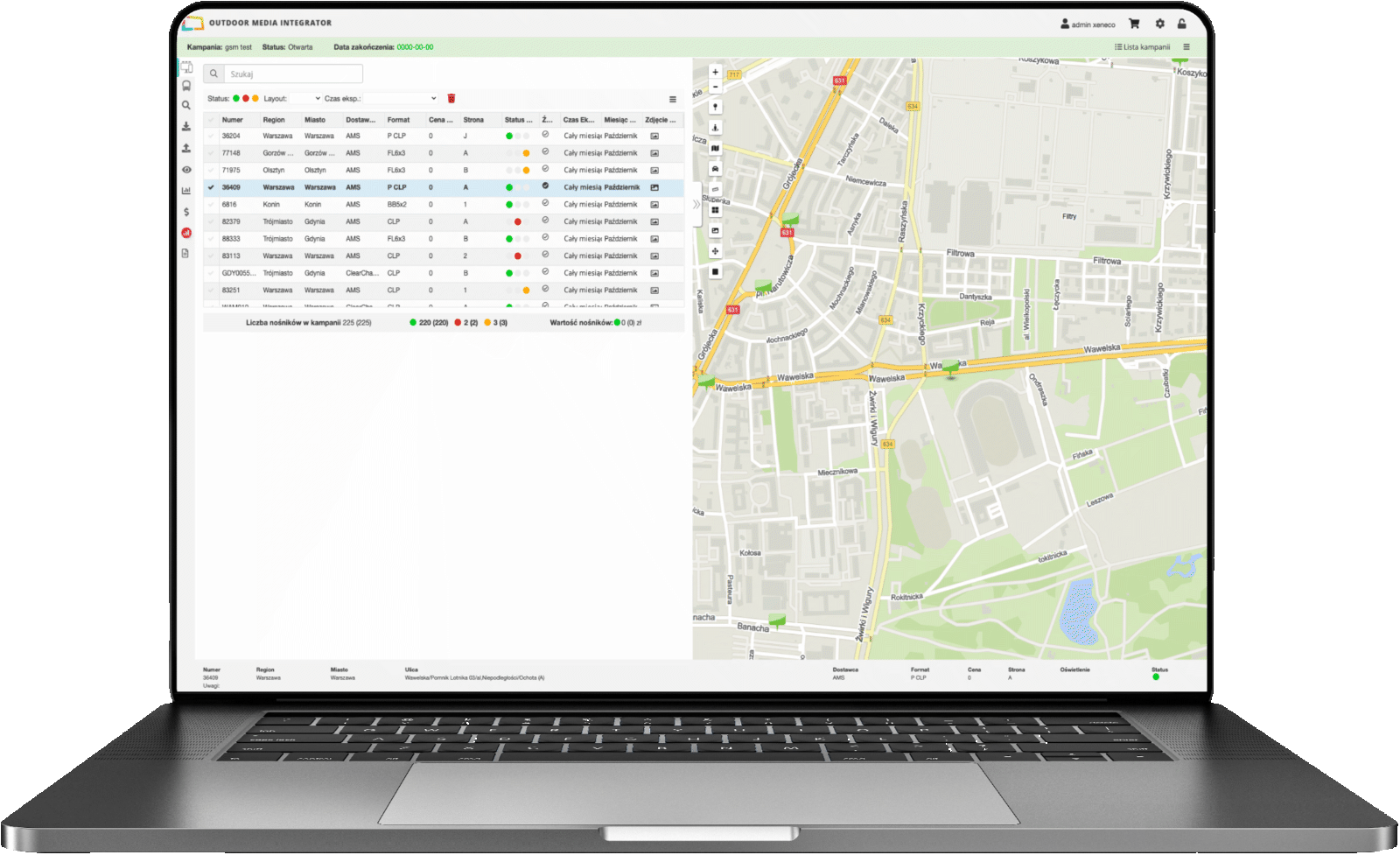Check the row 77148 checkbox
The height and width of the screenshot is (855, 1400).
tap(211, 153)
